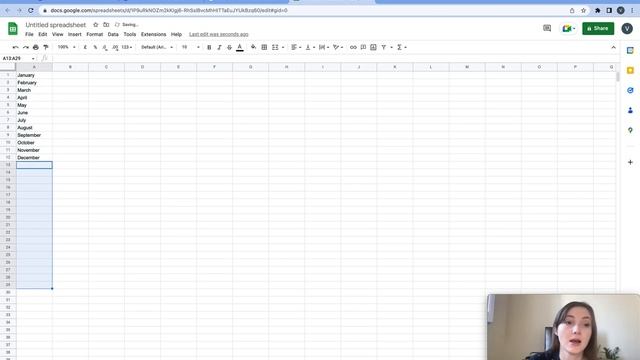This screenshot has height=360, width=640.
Task: Open Google Maps side panel icon
Action: [x=630, y=130]
